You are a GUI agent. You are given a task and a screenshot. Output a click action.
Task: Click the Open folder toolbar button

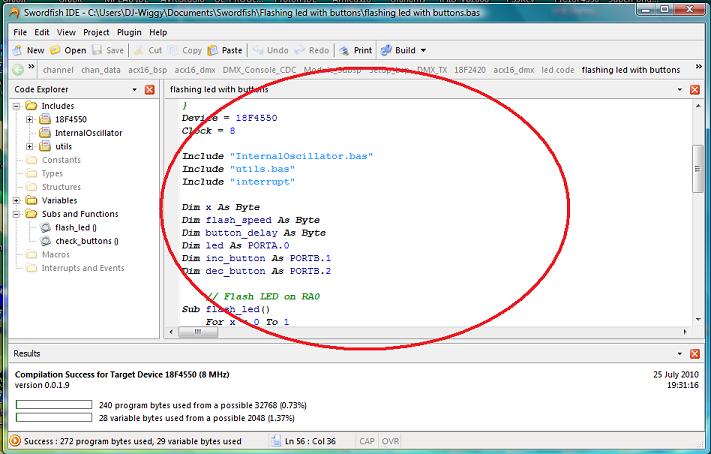point(68,50)
